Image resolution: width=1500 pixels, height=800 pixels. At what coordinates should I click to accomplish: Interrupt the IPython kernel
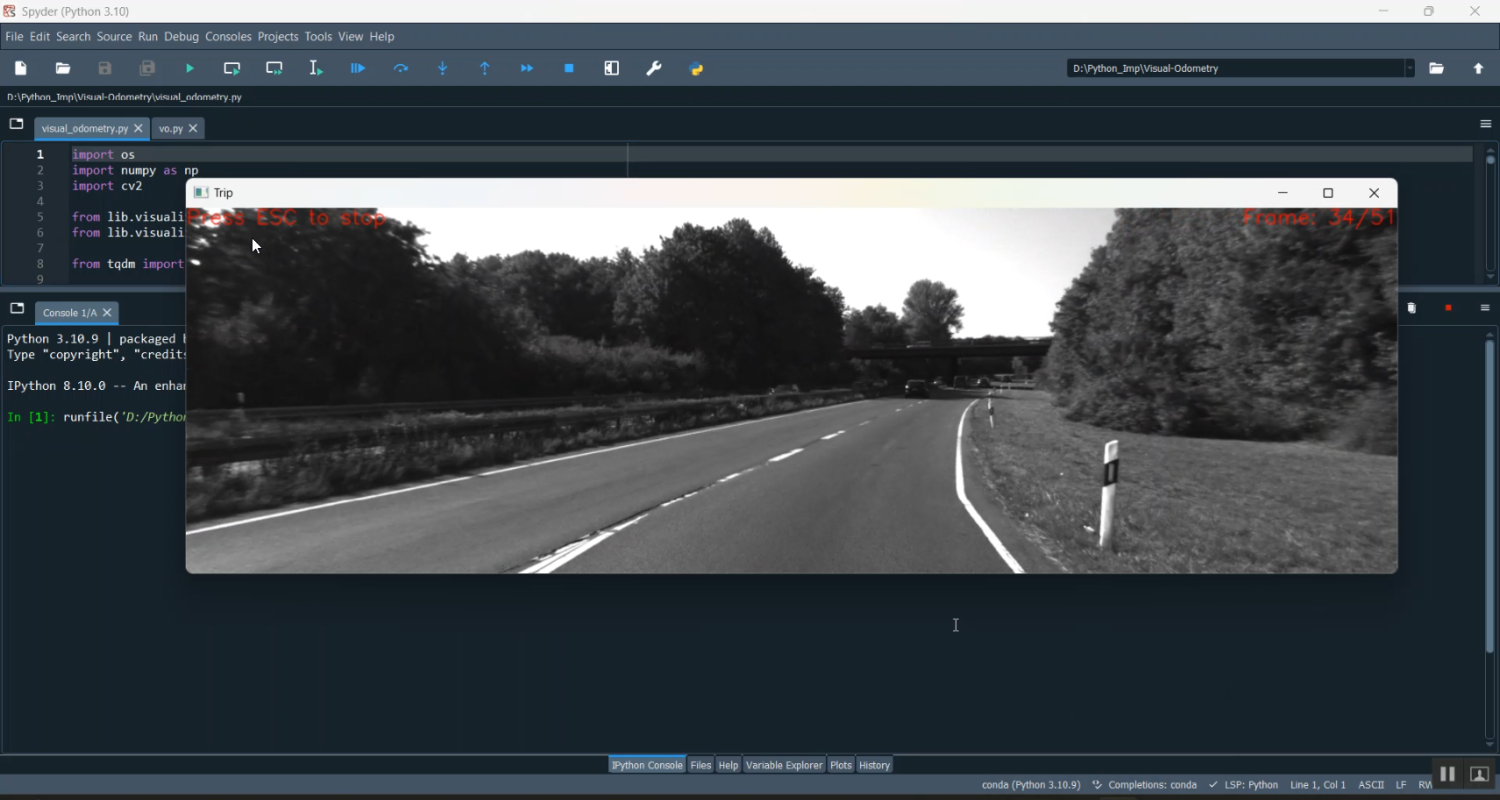(x=1448, y=308)
